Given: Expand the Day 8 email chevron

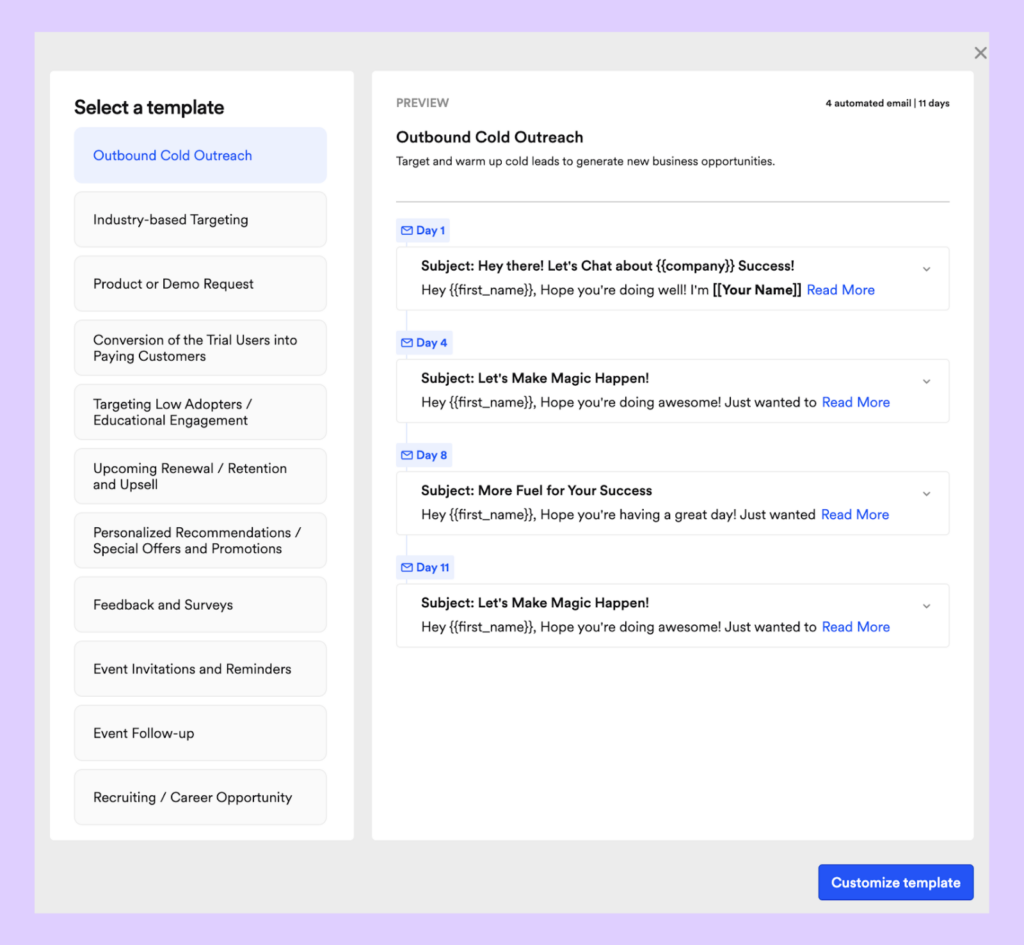Looking at the screenshot, I should [926, 494].
